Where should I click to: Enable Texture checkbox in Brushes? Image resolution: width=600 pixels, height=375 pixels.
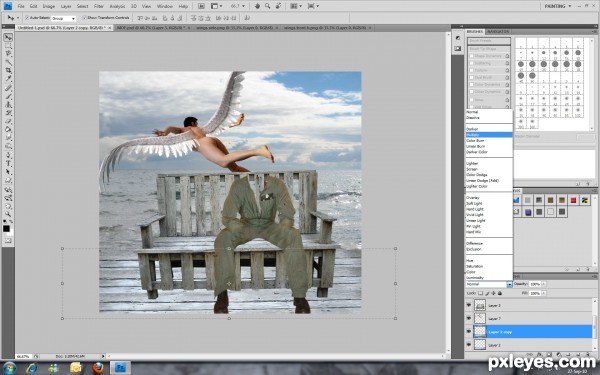coord(472,71)
